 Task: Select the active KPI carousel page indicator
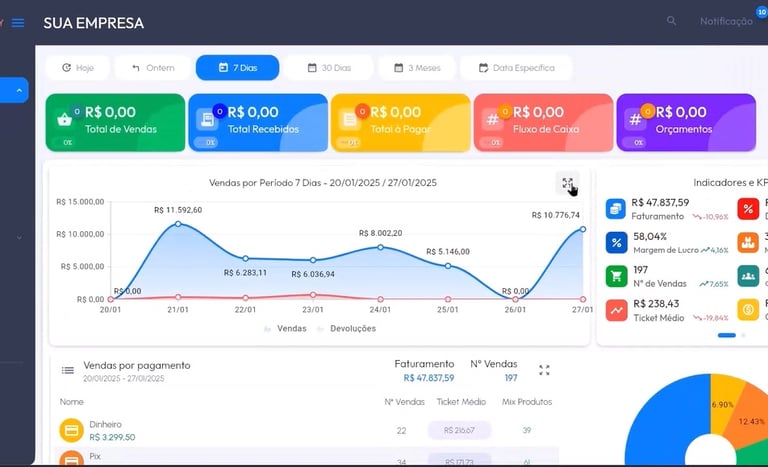(x=726, y=335)
